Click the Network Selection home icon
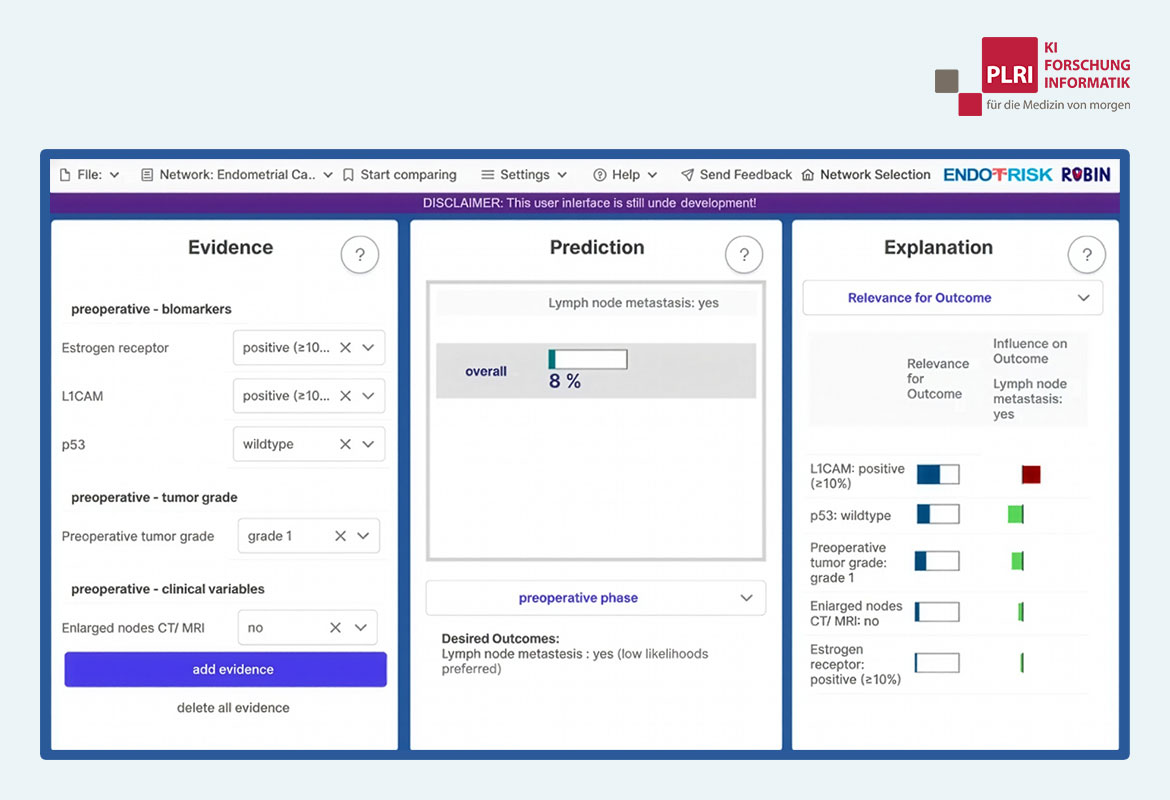This screenshot has height=800, width=1170. (x=808, y=175)
